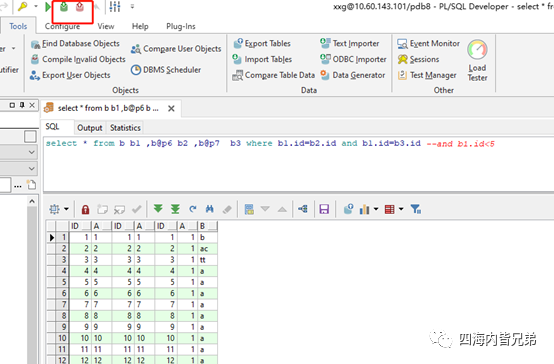Open Import Tables tool
Image resolution: width=554 pixels, height=364 pixels.
262,59
